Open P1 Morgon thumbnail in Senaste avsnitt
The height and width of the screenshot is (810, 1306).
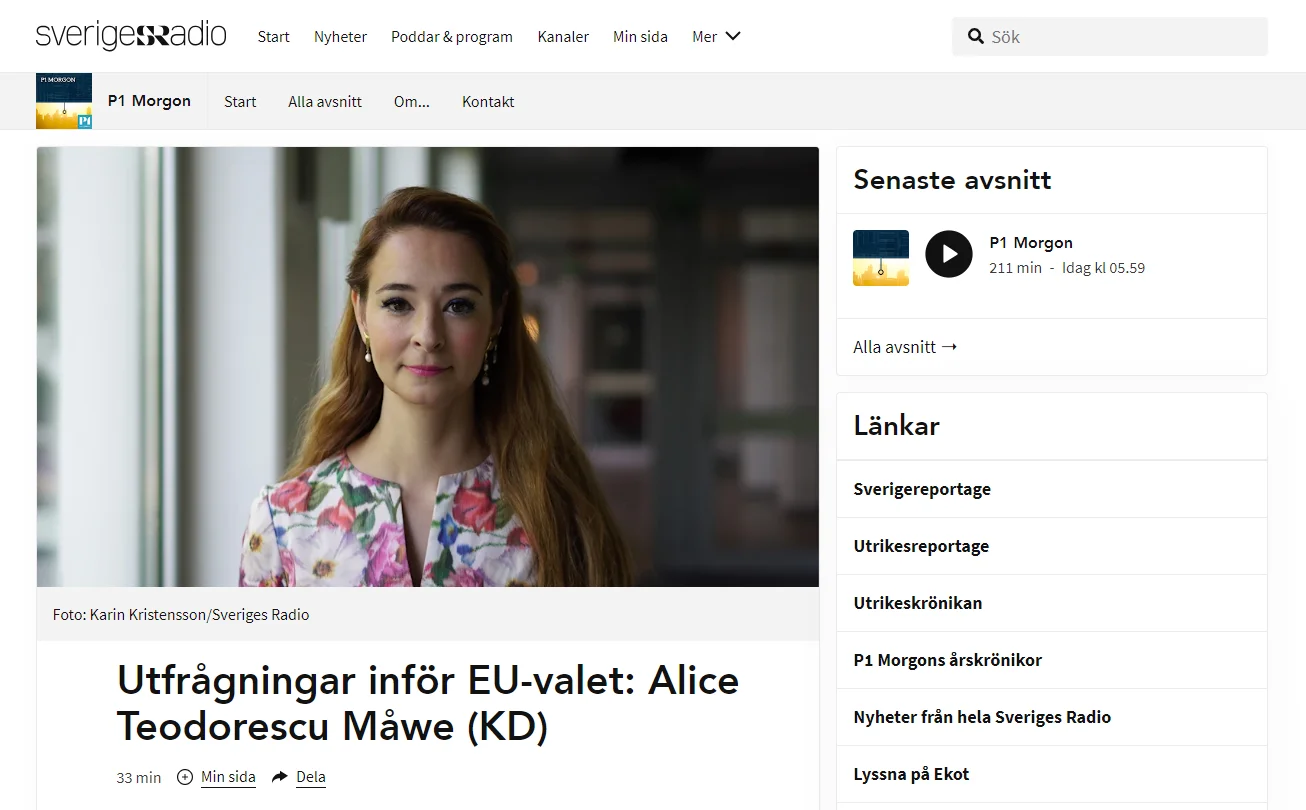click(881, 258)
